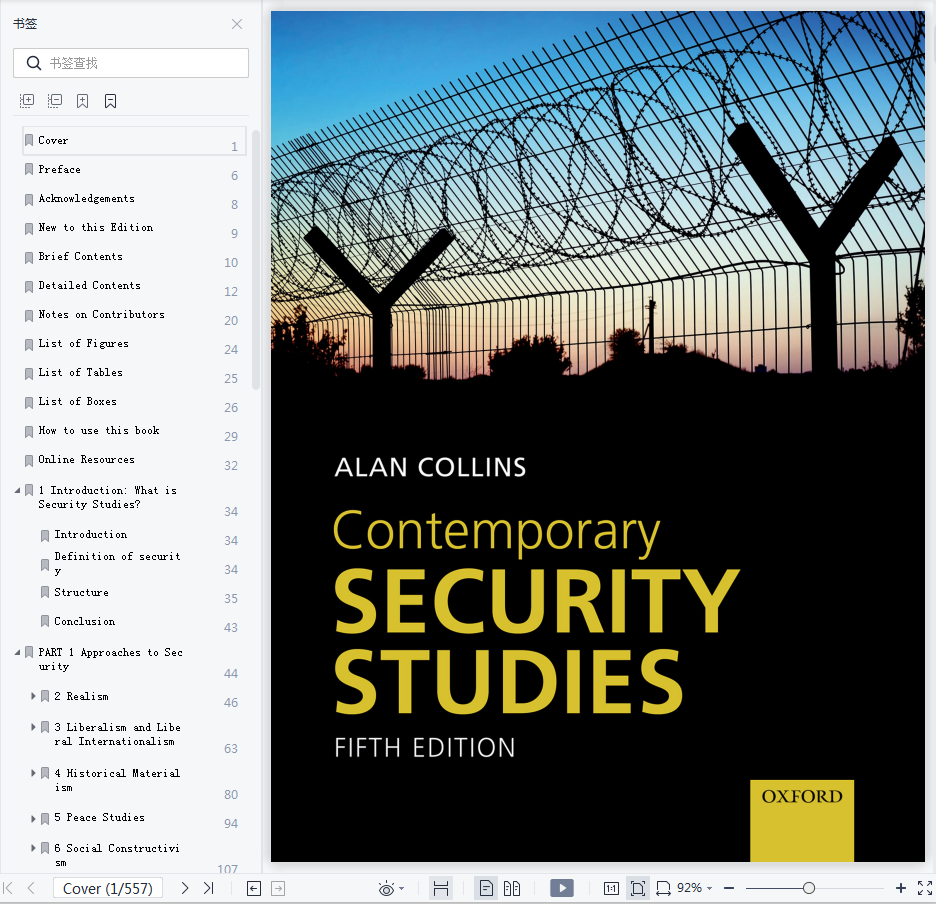Image resolution: width=936 pixels, height=904 pixels.
Task: Zoom out with the minus button
Action: point(729,888)
